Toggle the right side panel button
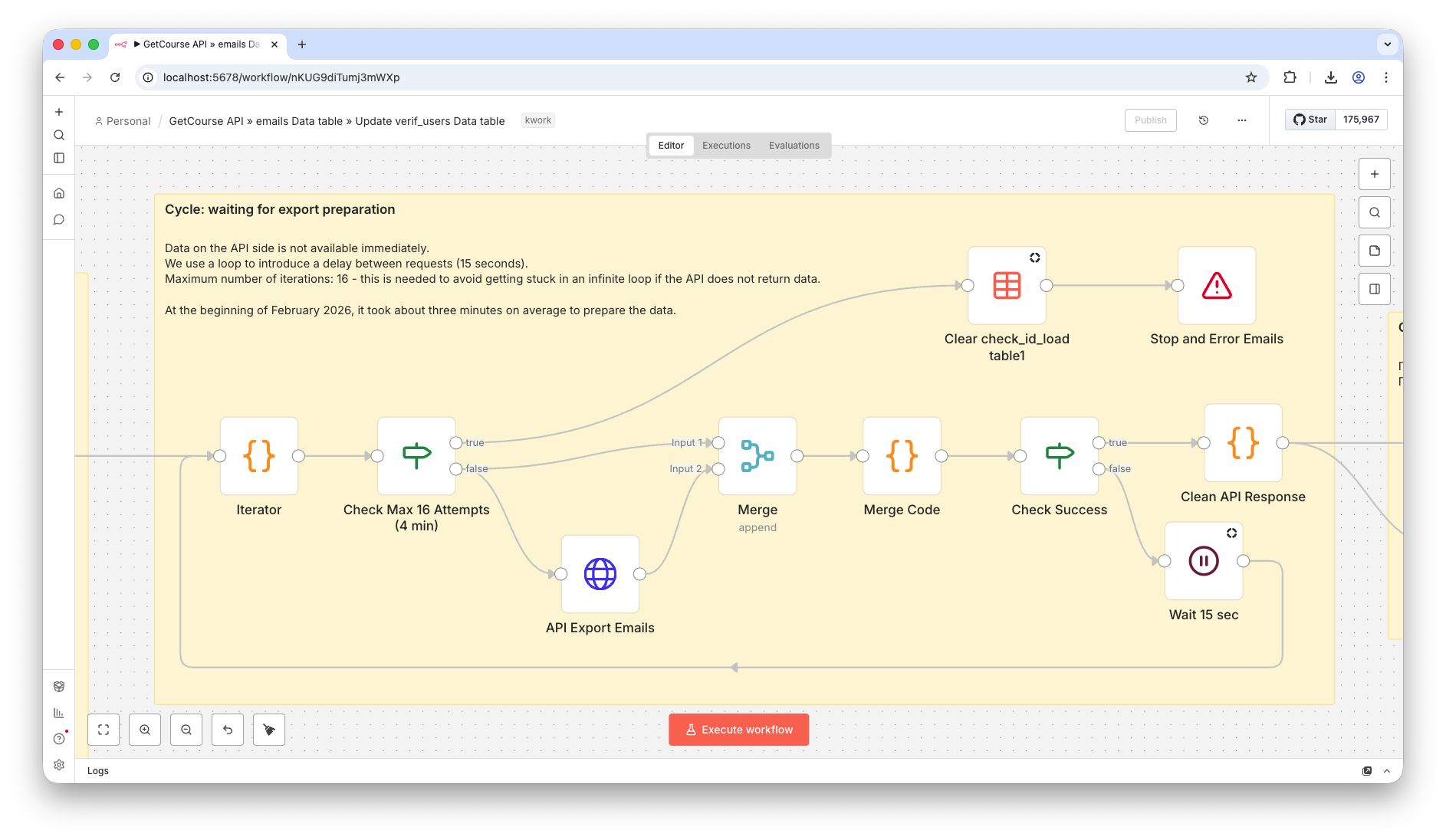1446x840 pixels. [1374, 289]
